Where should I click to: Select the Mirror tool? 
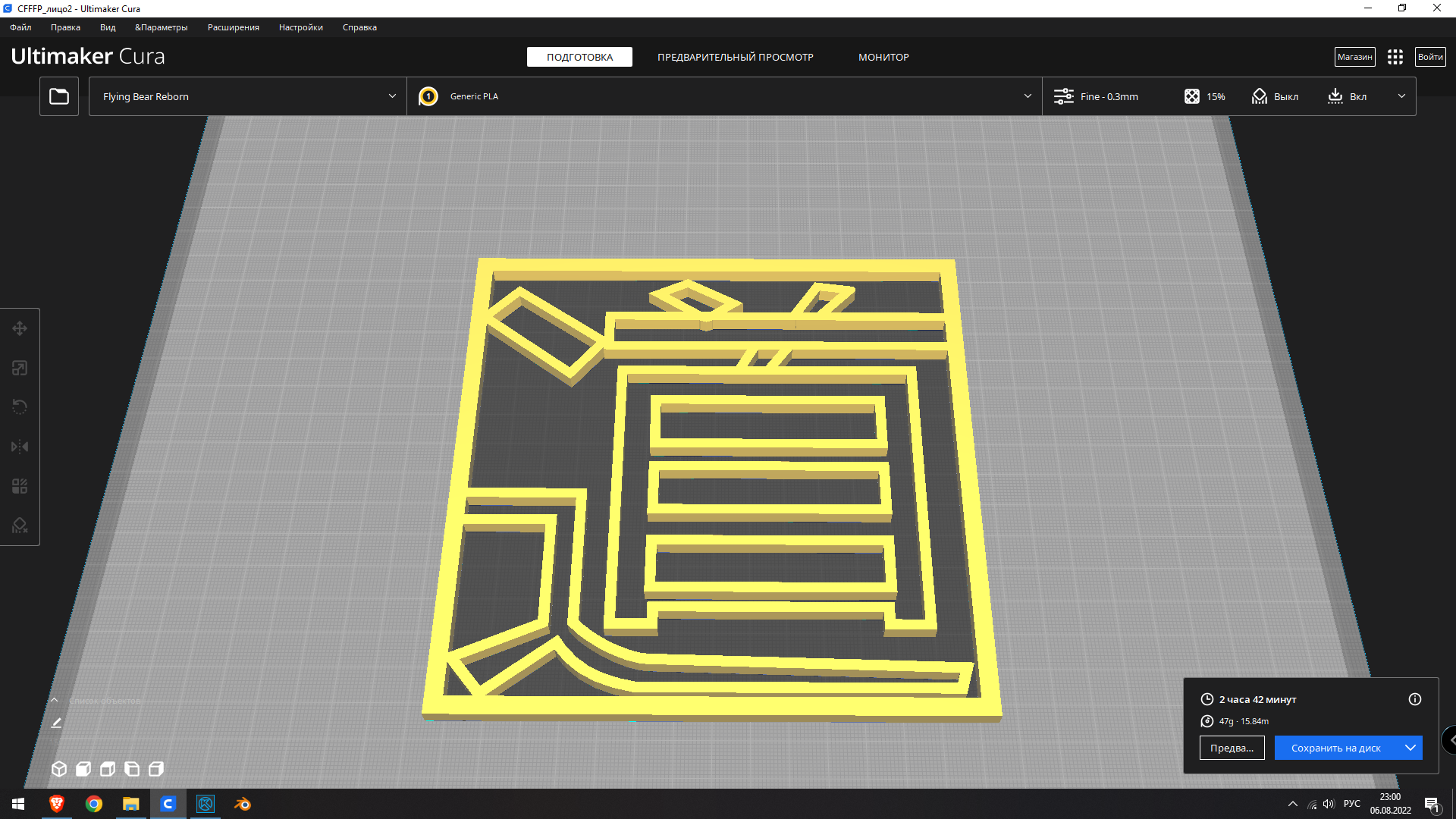(x=20, y=447)
